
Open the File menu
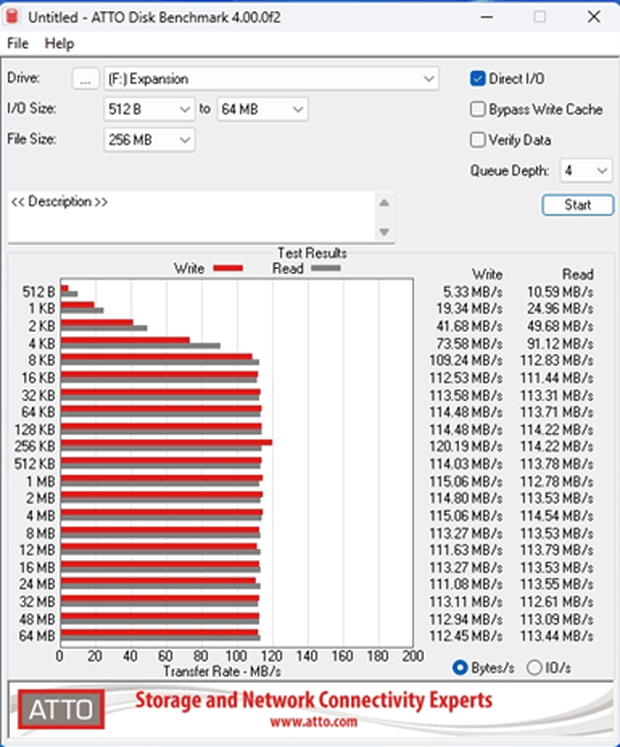point(18,43)
